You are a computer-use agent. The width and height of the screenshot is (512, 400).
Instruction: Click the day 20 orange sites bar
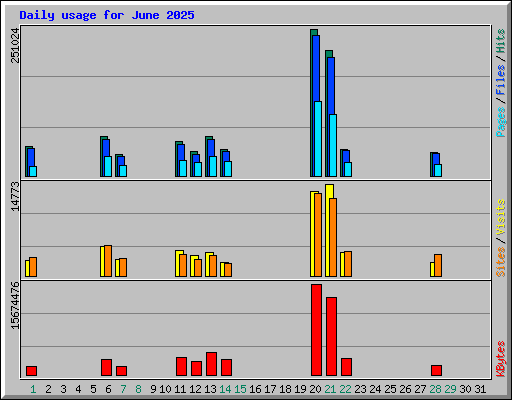click(318, 235)
